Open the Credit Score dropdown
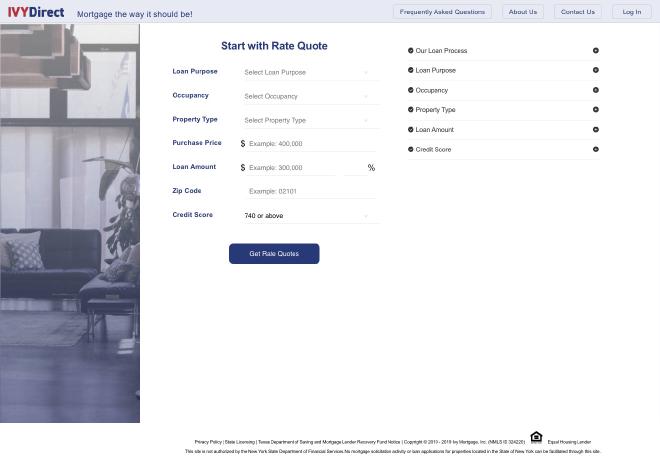 (306, 215)
